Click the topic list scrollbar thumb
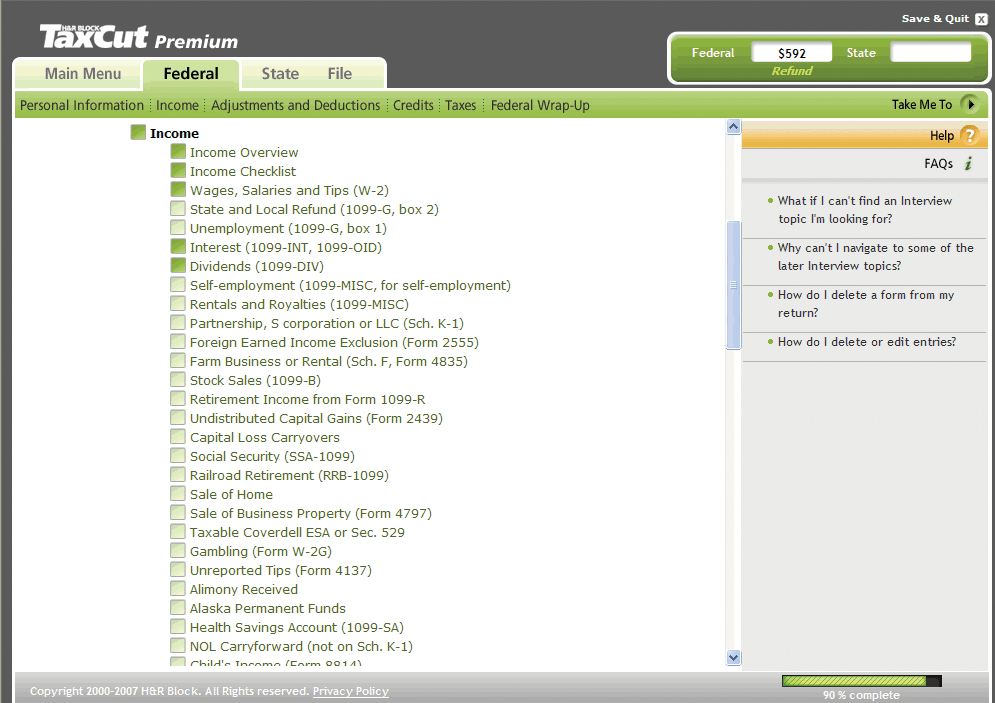 [734, 285]
